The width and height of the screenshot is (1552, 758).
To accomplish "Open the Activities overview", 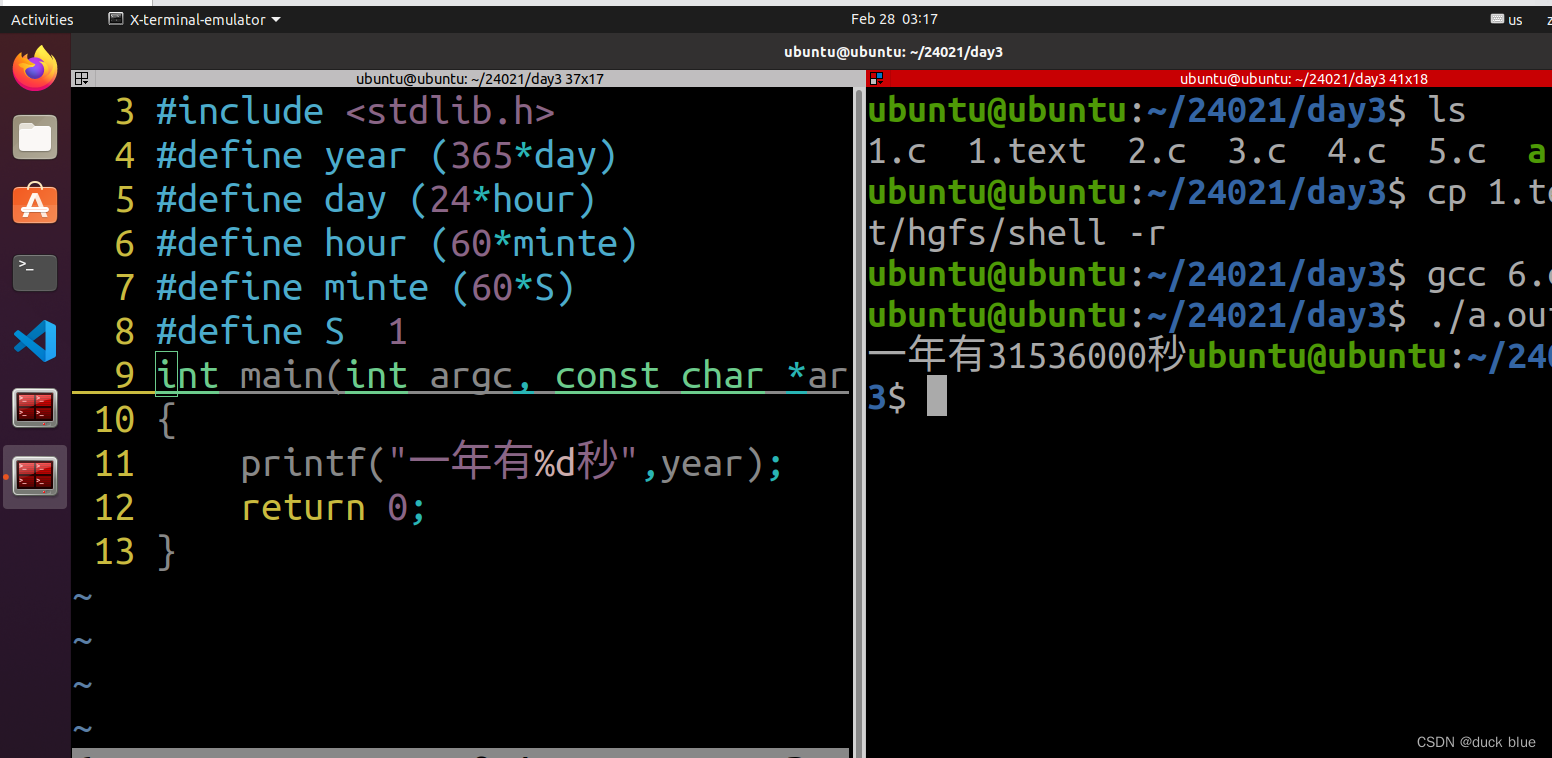I will pyautogui.click(x=42, y=18).
